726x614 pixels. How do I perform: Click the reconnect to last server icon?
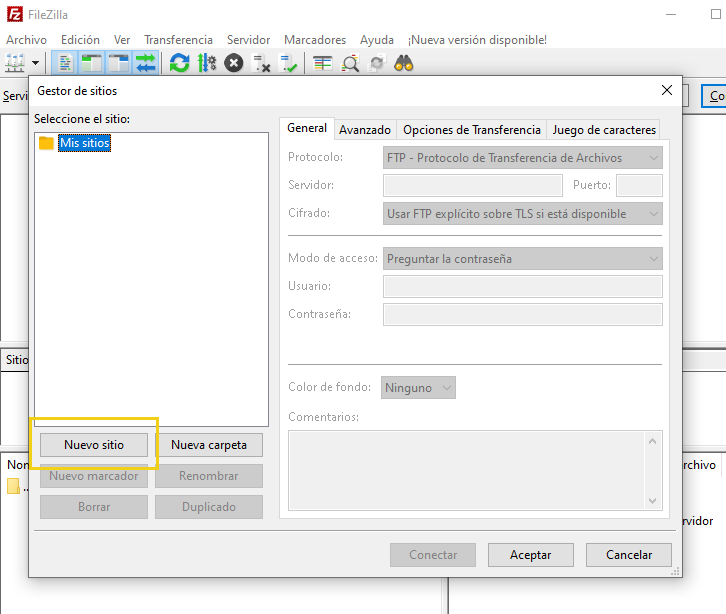tap(288, 63)
